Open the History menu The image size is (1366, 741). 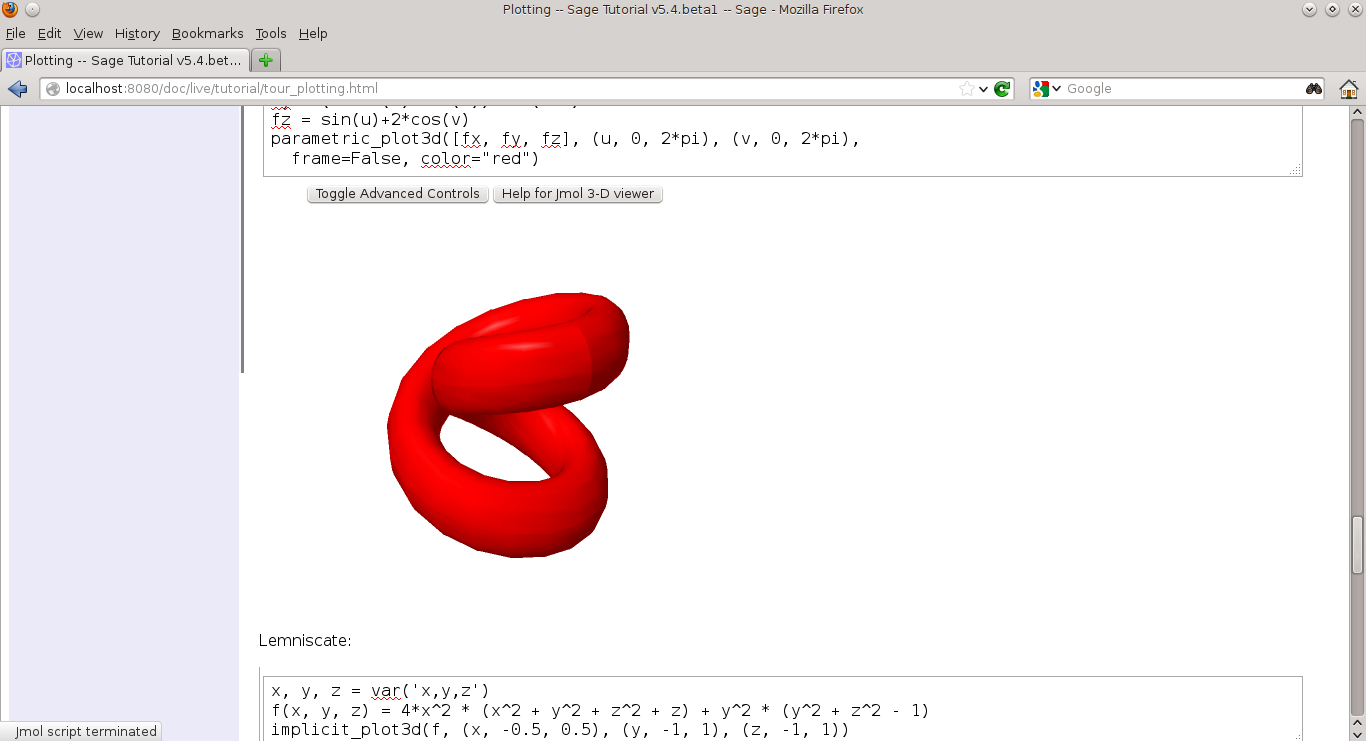click(137, 33)
